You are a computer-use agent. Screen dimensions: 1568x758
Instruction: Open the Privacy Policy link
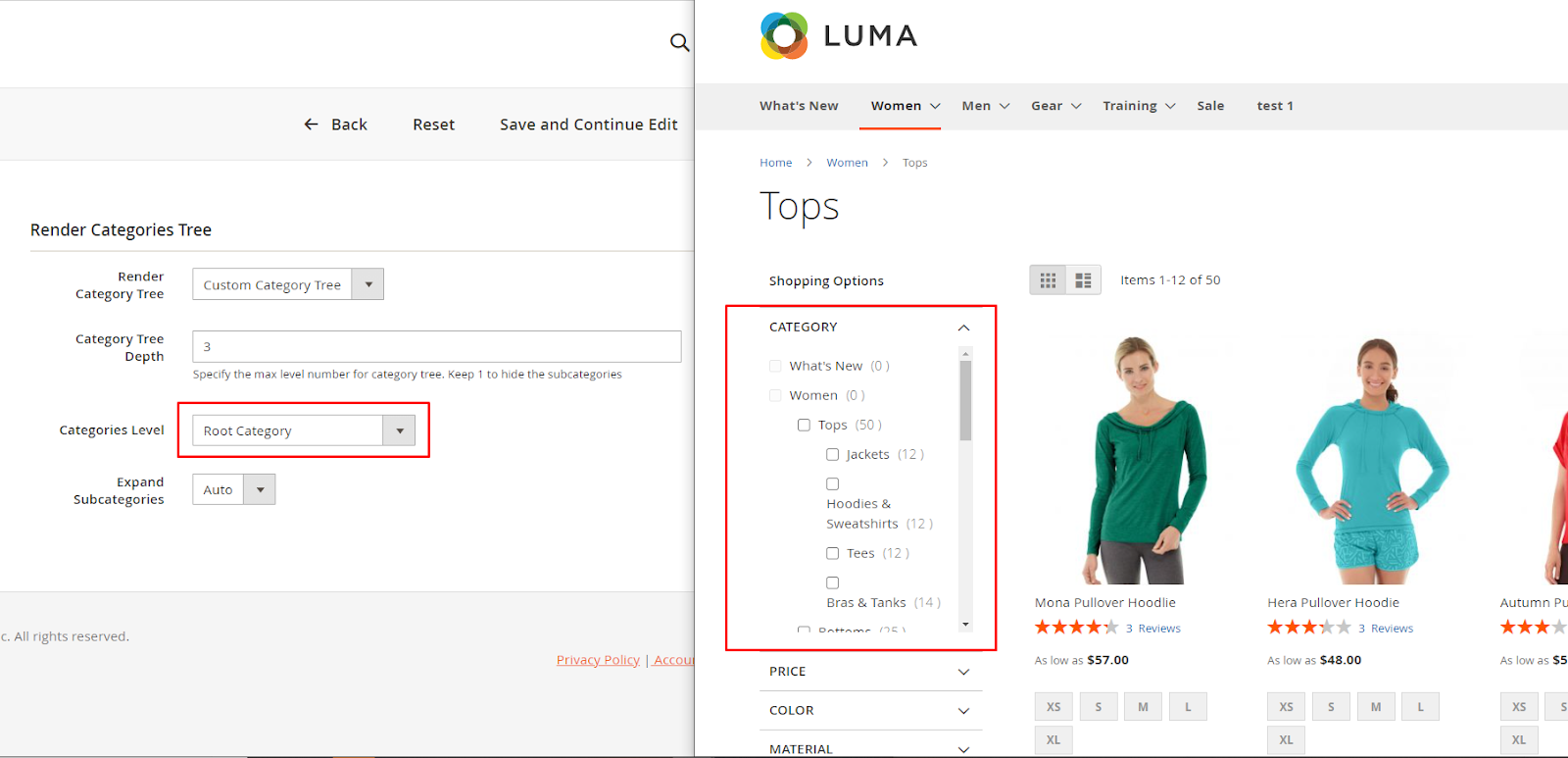pos(598,660)
